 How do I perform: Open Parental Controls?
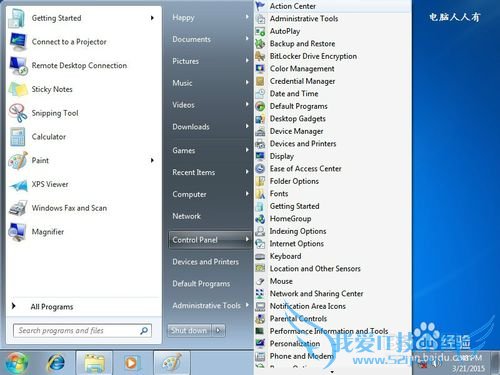(x=298, y=319)
